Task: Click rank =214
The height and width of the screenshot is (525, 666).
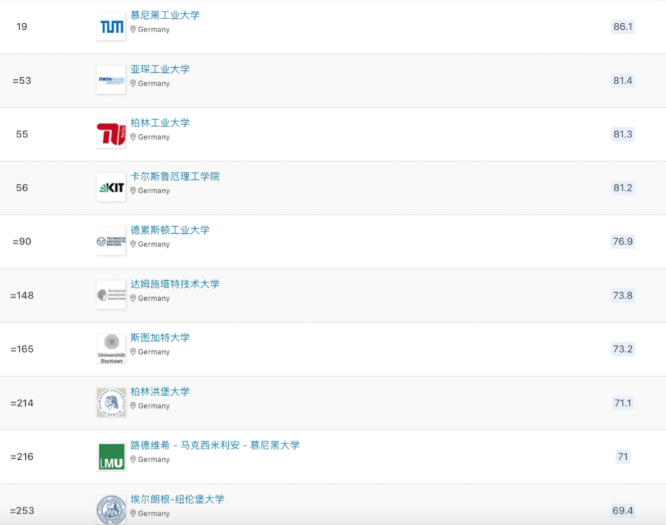Action: 22,403
